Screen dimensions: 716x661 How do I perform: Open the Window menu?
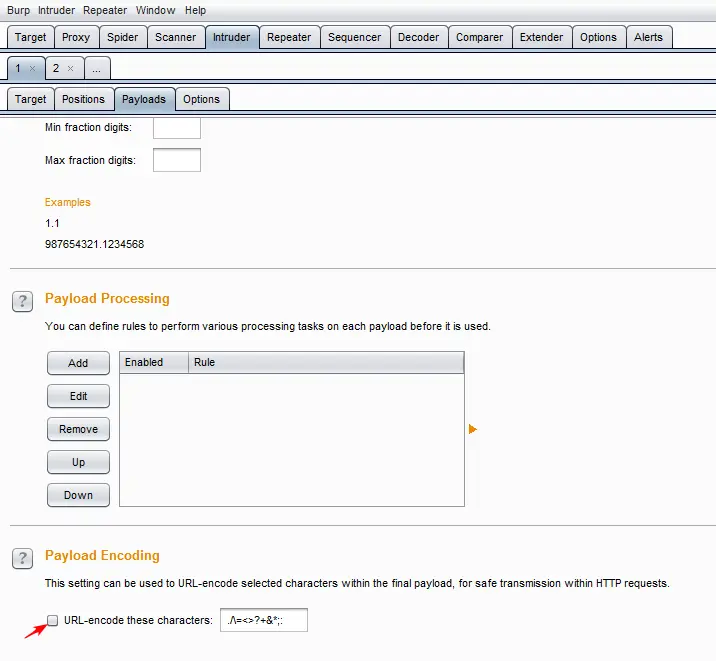[155, 10]
